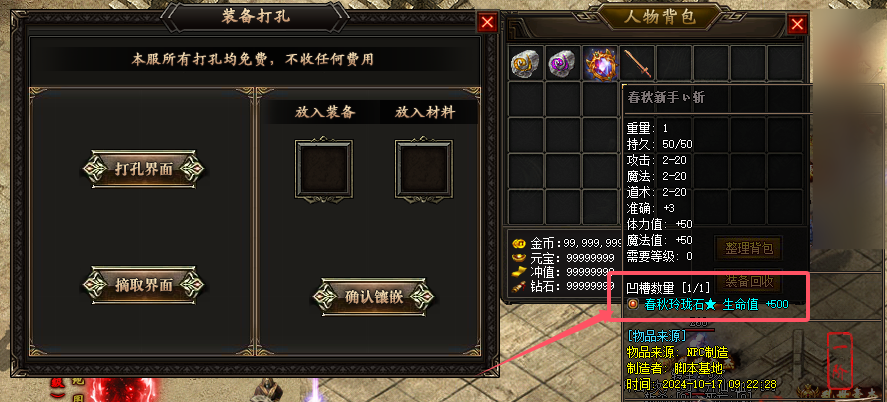Click the 金币 gold coin icon
887x402 pixels.
(x=519, y=244)
